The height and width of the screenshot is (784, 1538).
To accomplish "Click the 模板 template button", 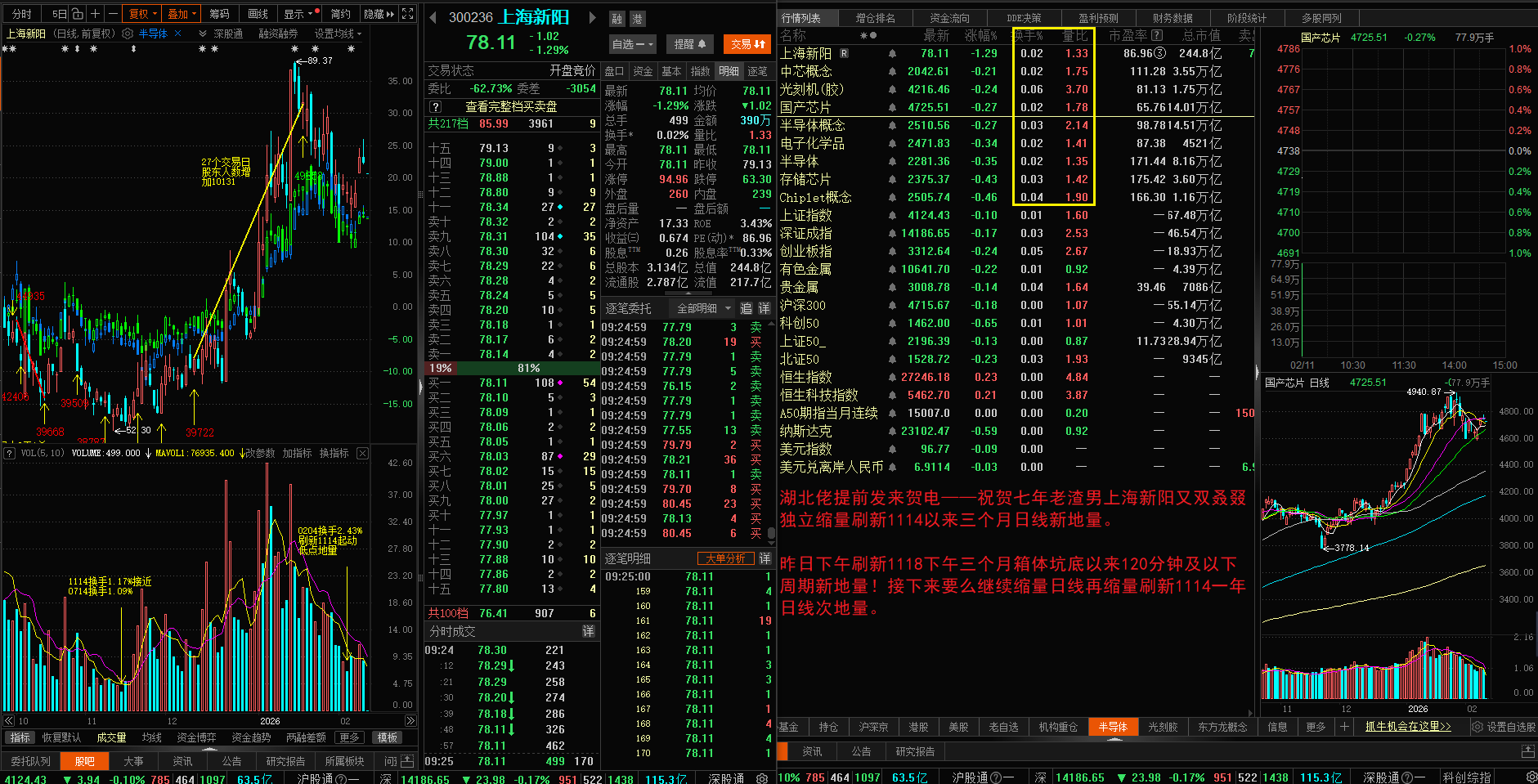I will (x=388, y=737).
